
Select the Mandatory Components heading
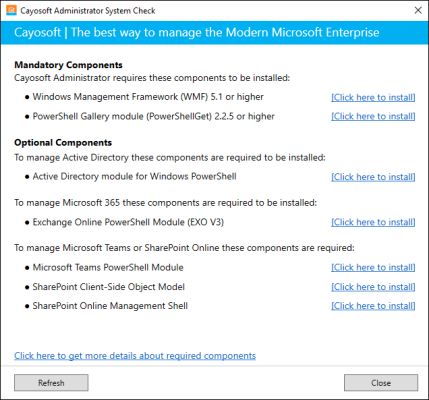[x=68, y=65]
